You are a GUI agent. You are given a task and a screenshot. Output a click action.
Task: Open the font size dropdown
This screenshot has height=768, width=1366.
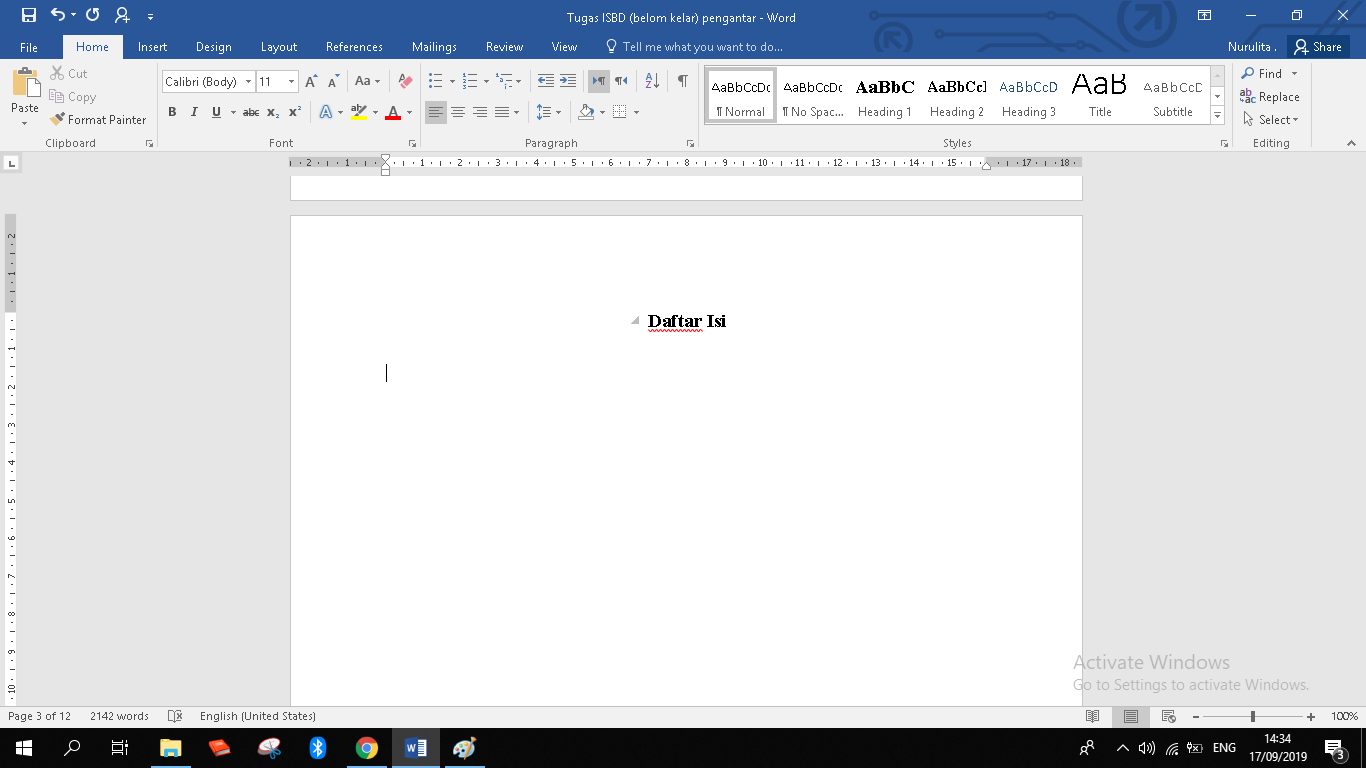(291, 82)
